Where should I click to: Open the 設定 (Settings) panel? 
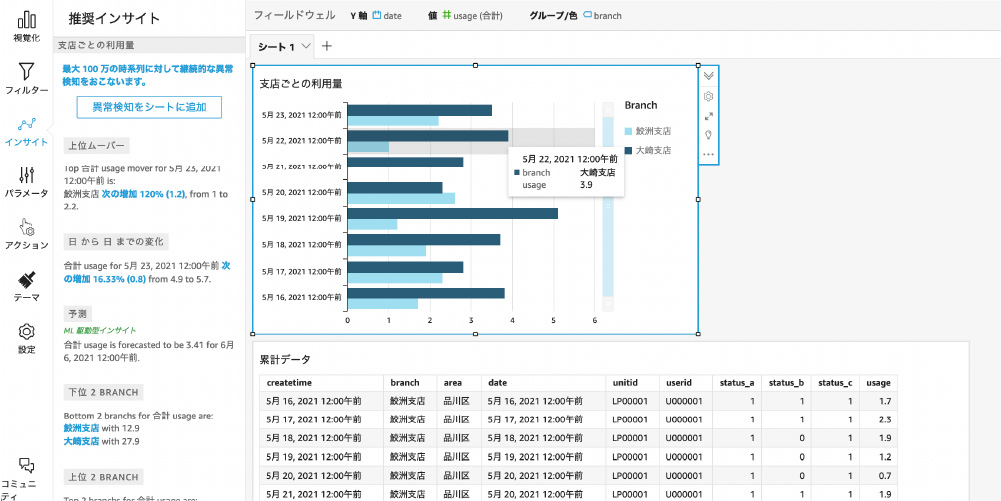[x=27, y=338]
